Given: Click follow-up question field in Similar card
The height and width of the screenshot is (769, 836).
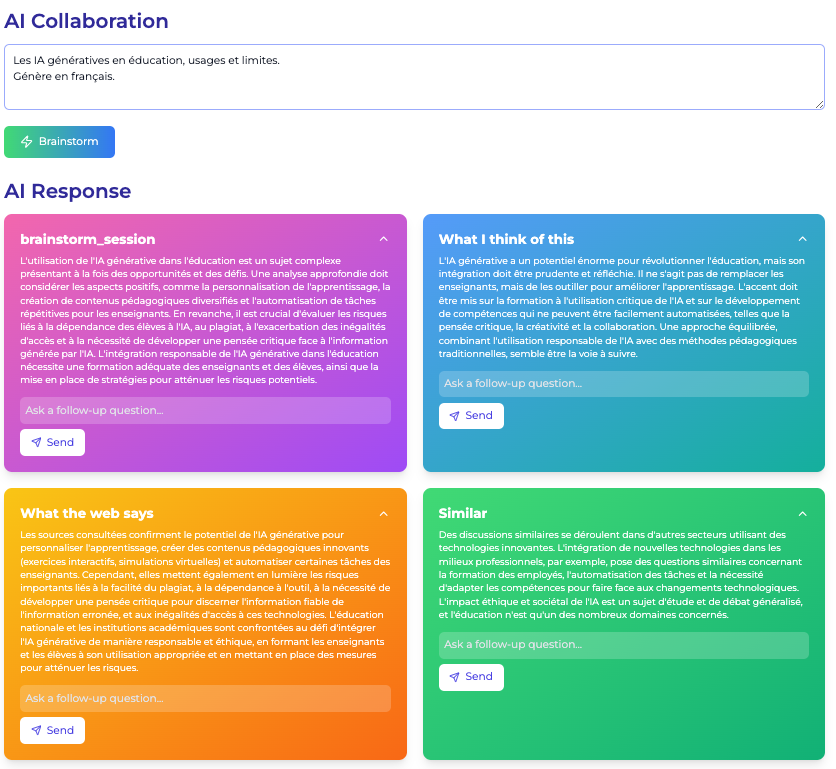Looking at the screenshot, I should 623,645.
